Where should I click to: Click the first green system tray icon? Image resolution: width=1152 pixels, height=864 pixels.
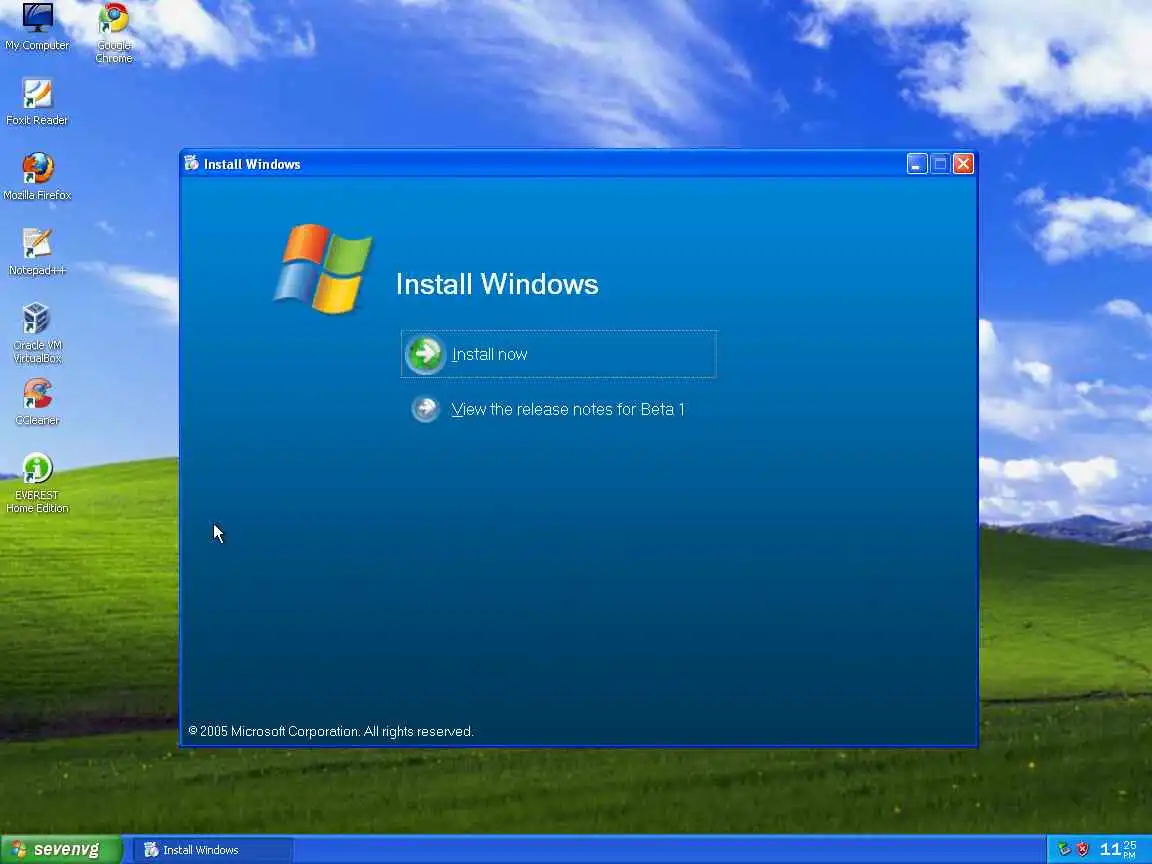coord(1064,850)
